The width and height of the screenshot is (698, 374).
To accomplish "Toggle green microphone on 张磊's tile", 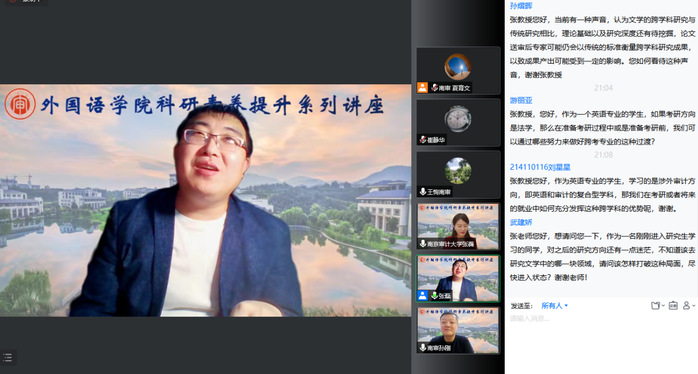I will 434,295.
